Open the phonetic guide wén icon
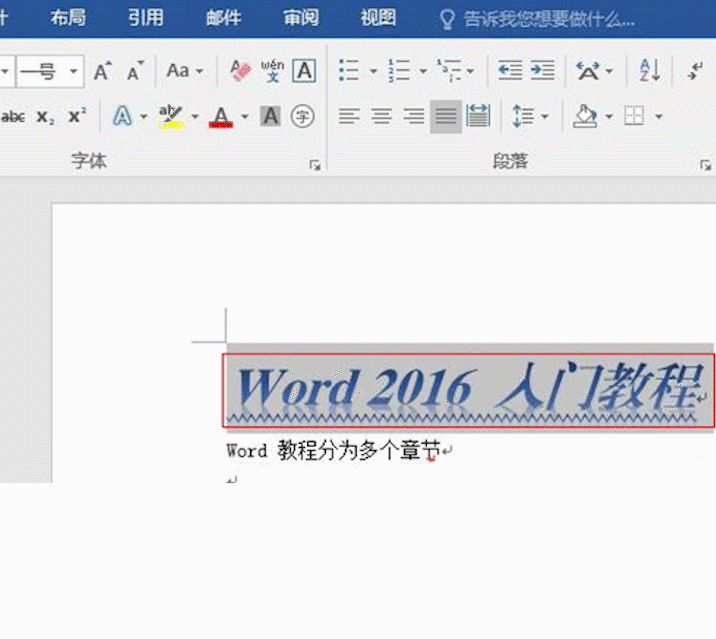716x639 pixels. (273, 71)
